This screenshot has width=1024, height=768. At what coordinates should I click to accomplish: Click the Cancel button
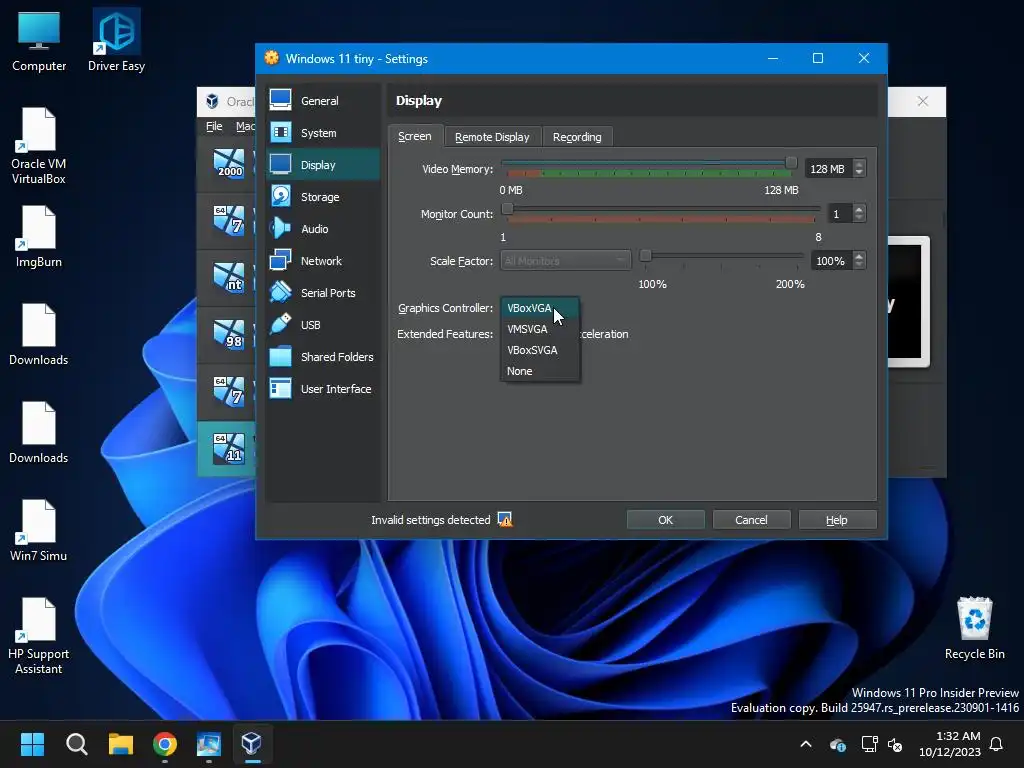coord(751,520)
